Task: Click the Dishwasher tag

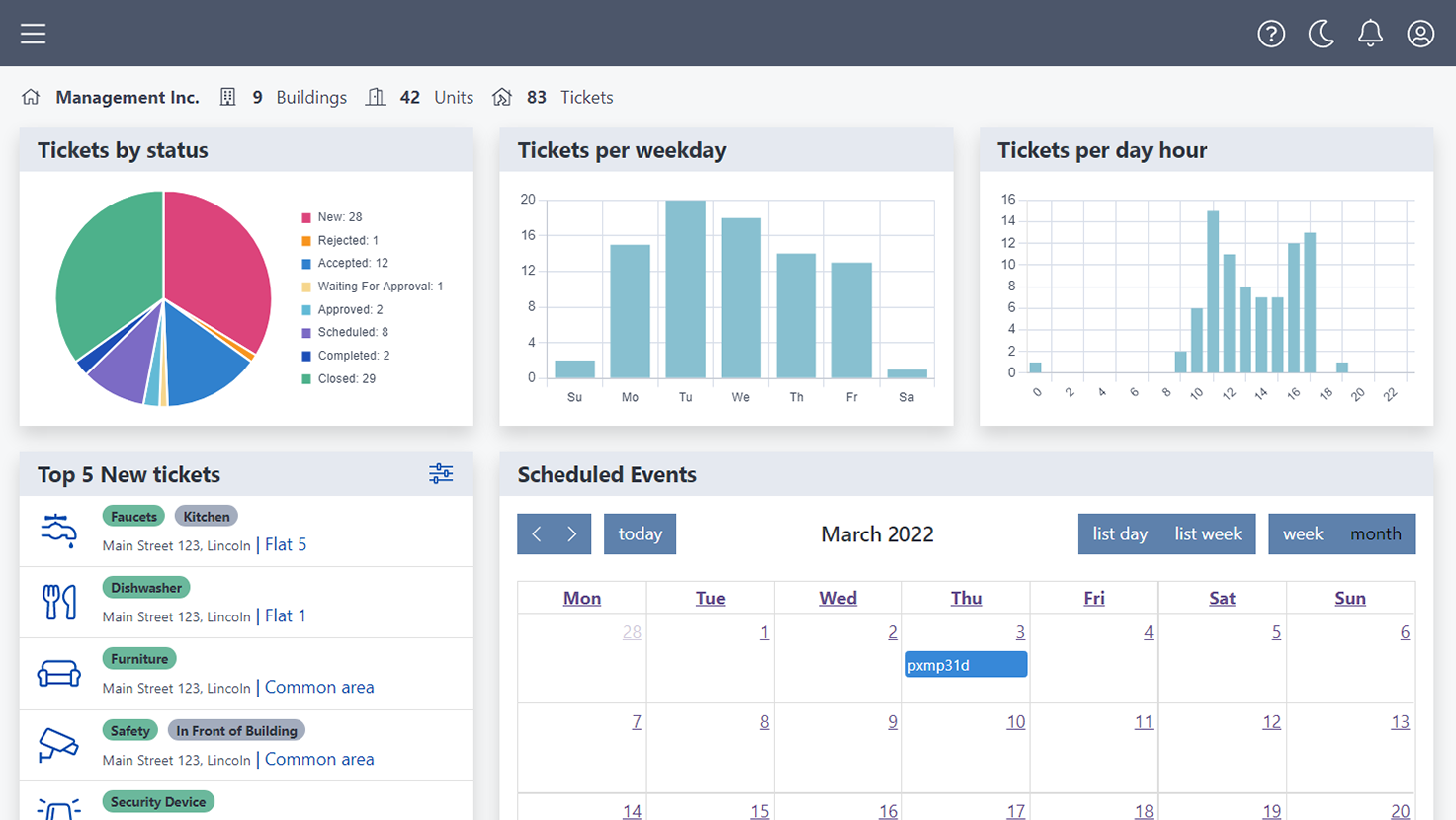Action: (146, 587)
